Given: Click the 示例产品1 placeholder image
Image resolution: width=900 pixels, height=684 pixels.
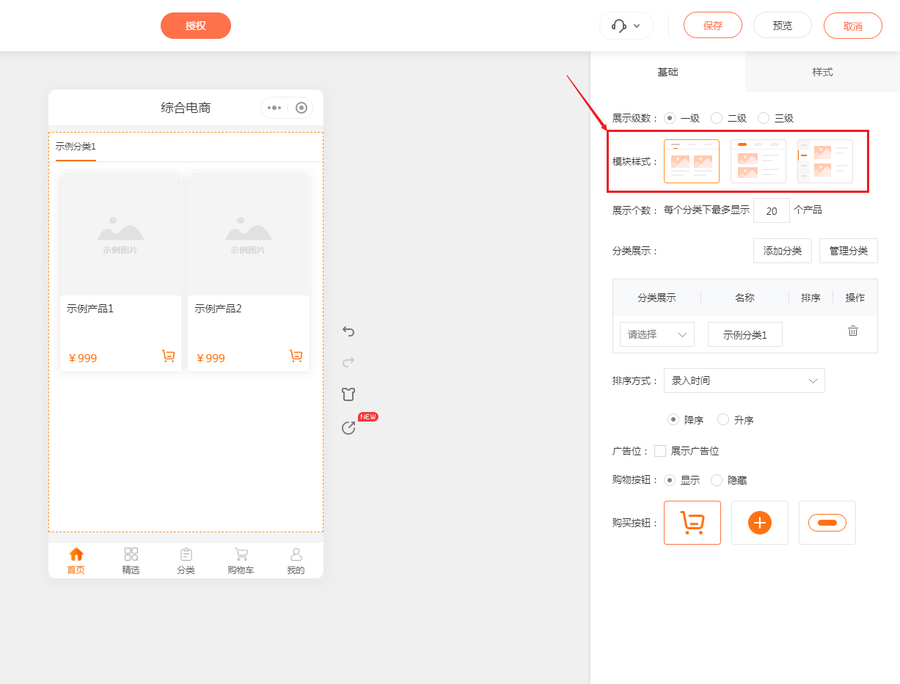Looking at the screenshot, I should [121, 235].
